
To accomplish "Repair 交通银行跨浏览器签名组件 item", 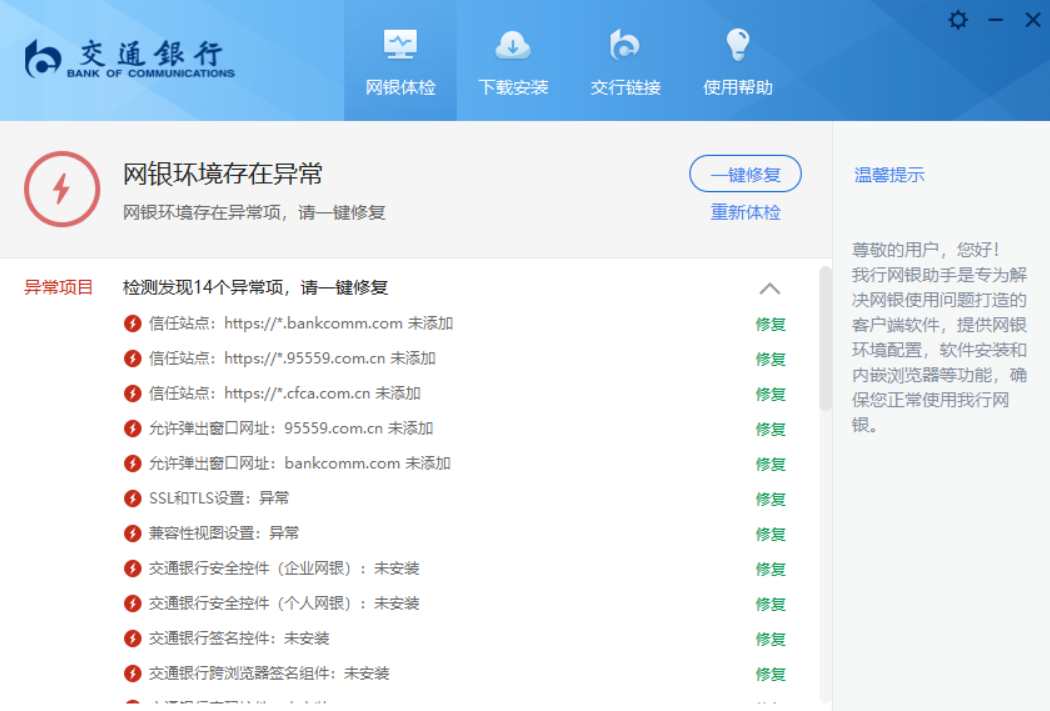I will [770, 674].
